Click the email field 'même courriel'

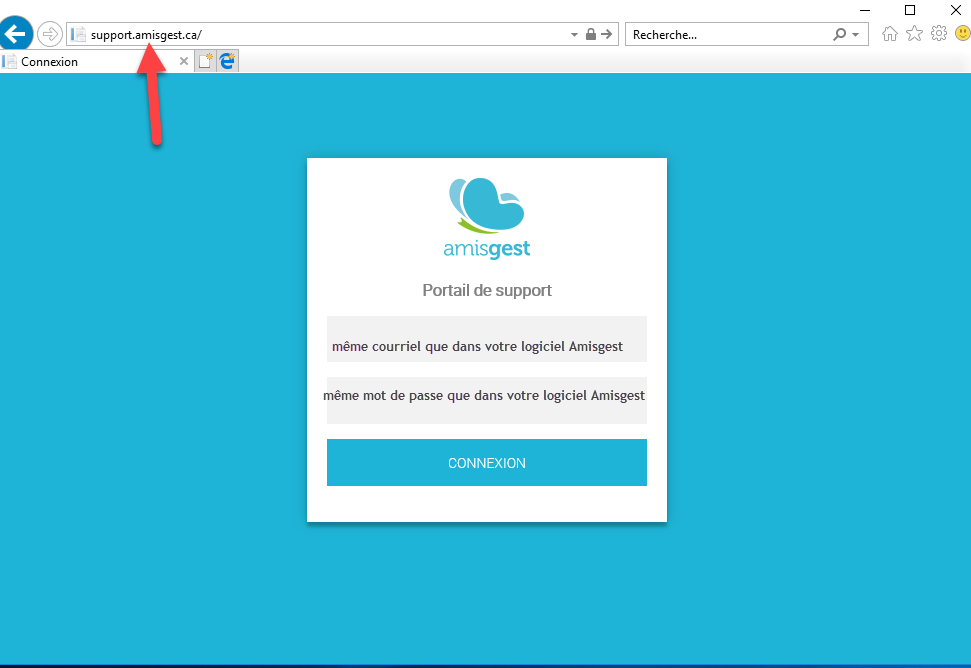[x=487, y=339]
